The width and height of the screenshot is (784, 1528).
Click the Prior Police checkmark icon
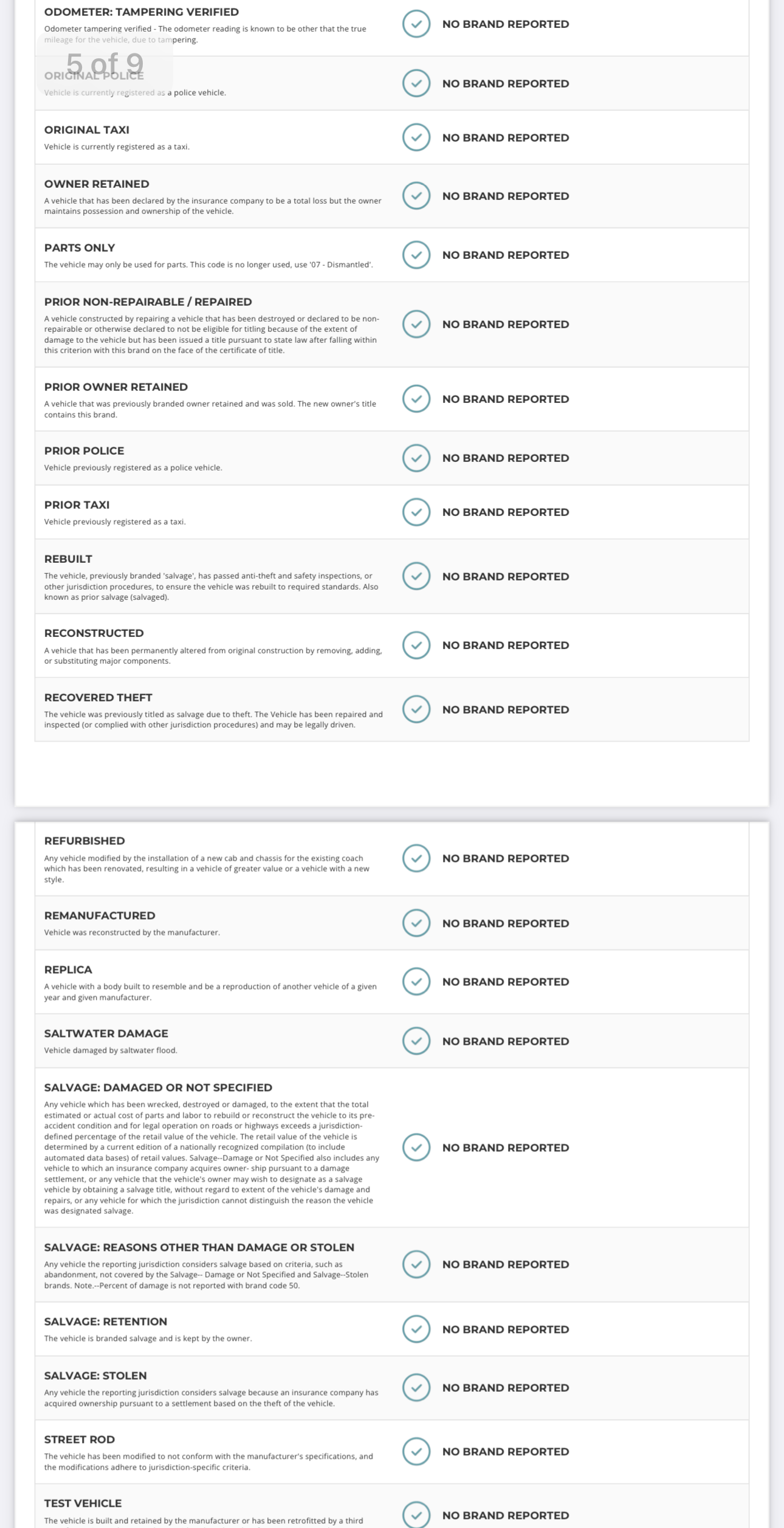point(416,458)
